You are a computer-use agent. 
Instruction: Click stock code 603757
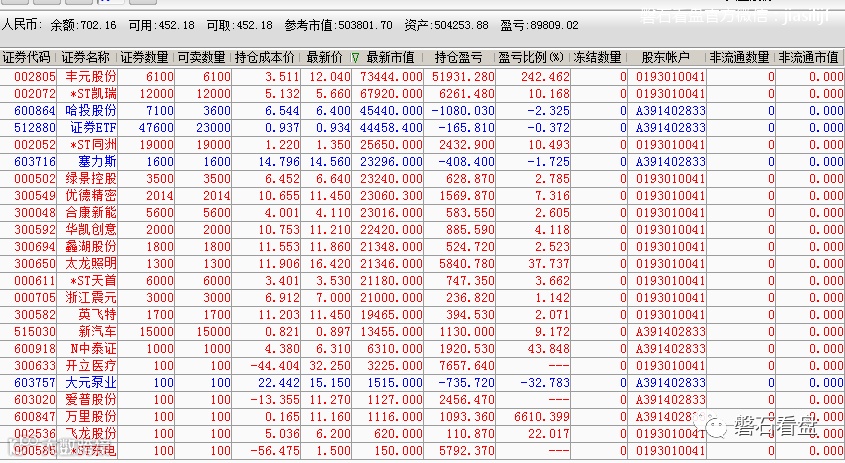click(35, 383)
